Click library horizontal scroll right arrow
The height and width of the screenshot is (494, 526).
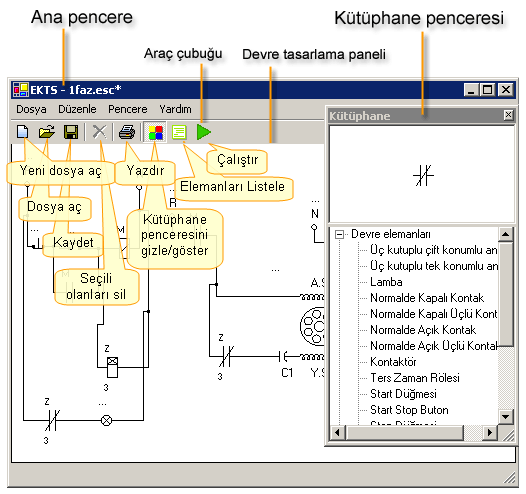(489, 433)
